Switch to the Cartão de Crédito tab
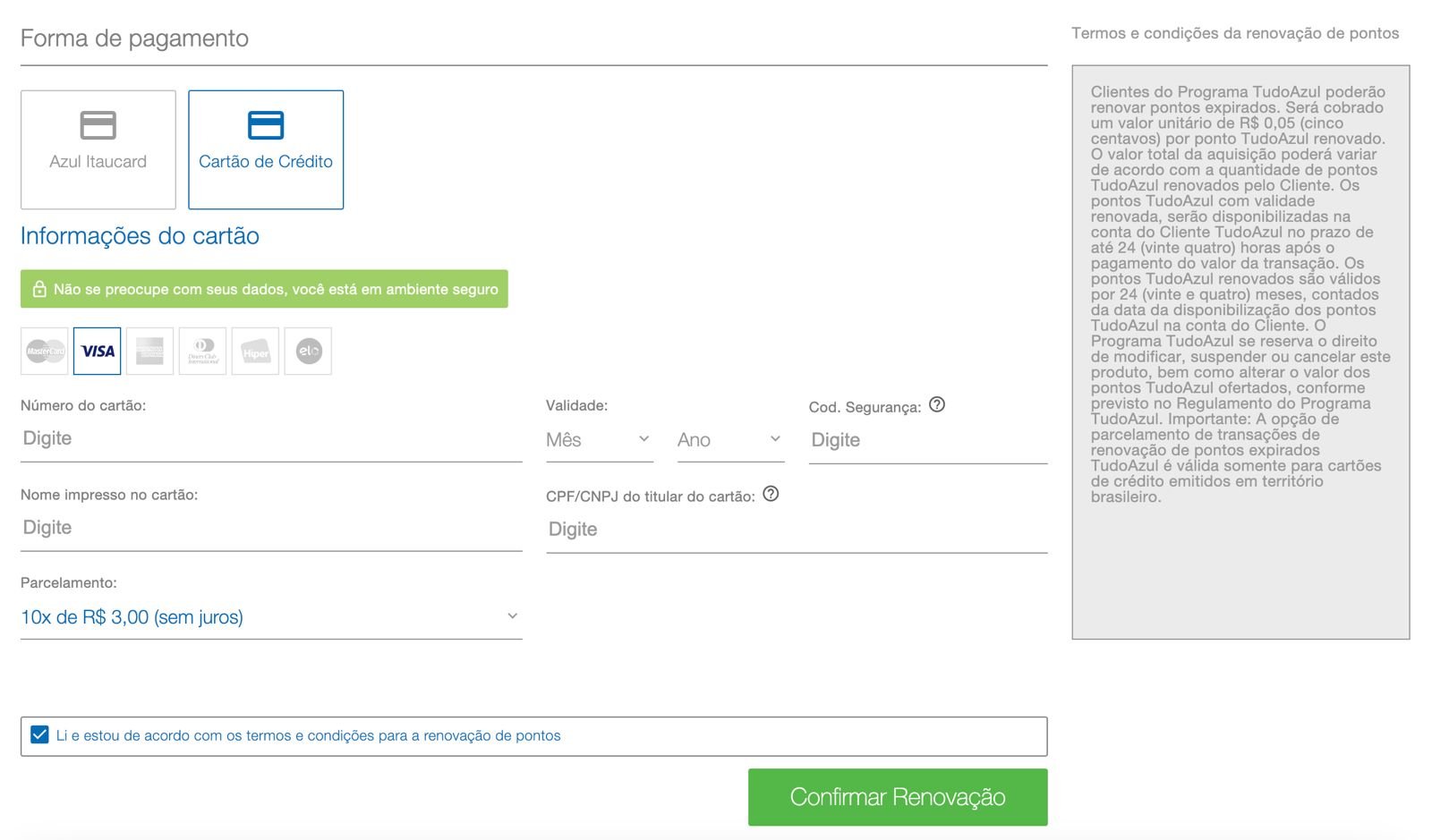 coord(266,149)
